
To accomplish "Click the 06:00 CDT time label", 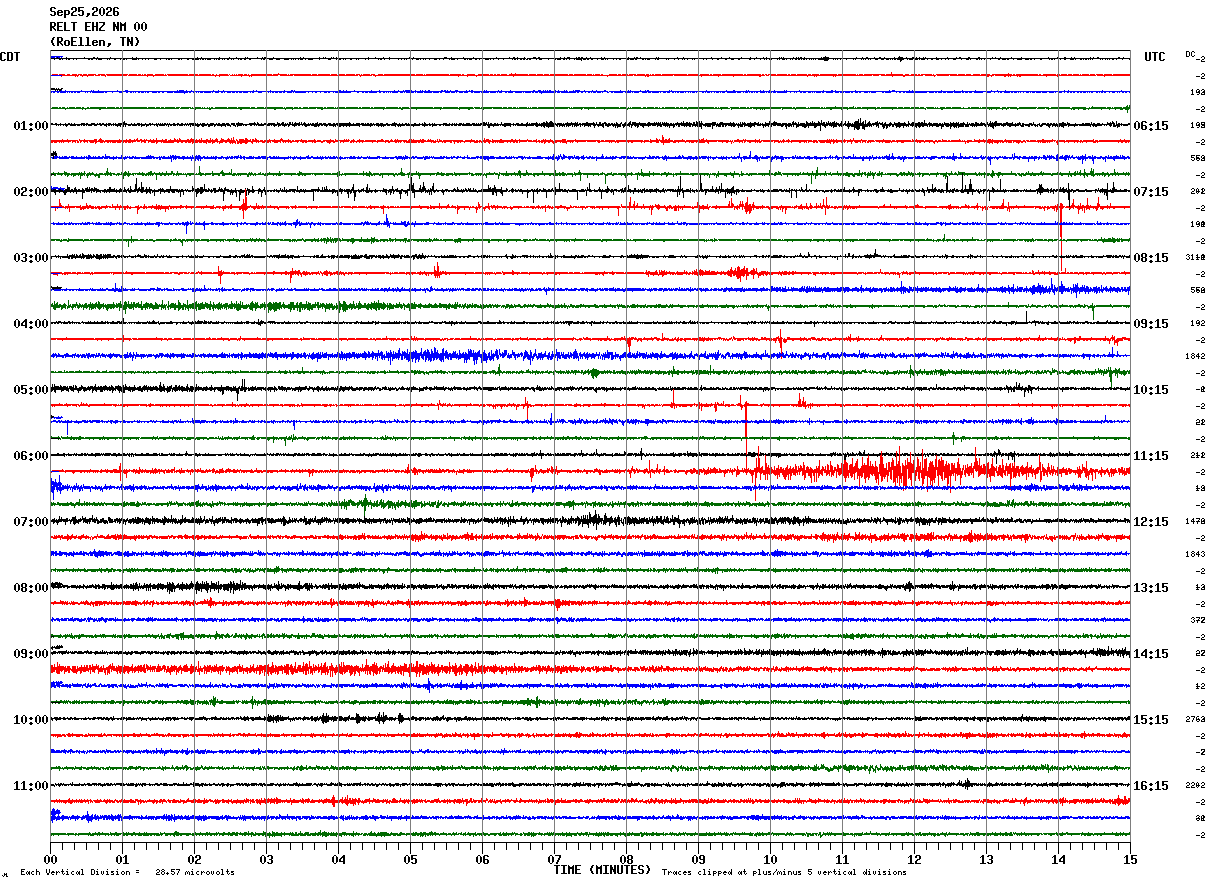I will [31, 456].
